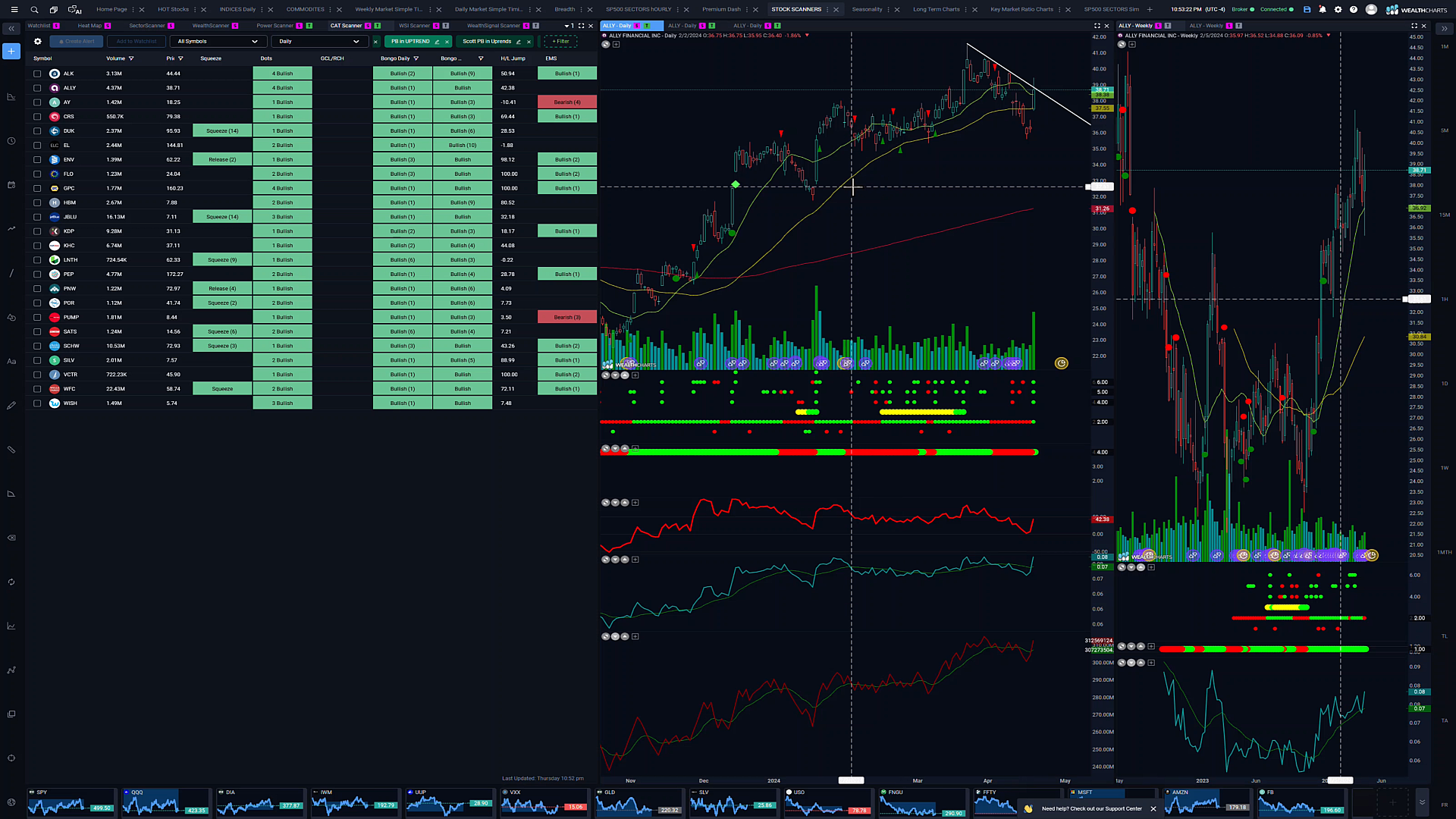
Task: Open the search magnifier icon
Action: tap(34, 10)
